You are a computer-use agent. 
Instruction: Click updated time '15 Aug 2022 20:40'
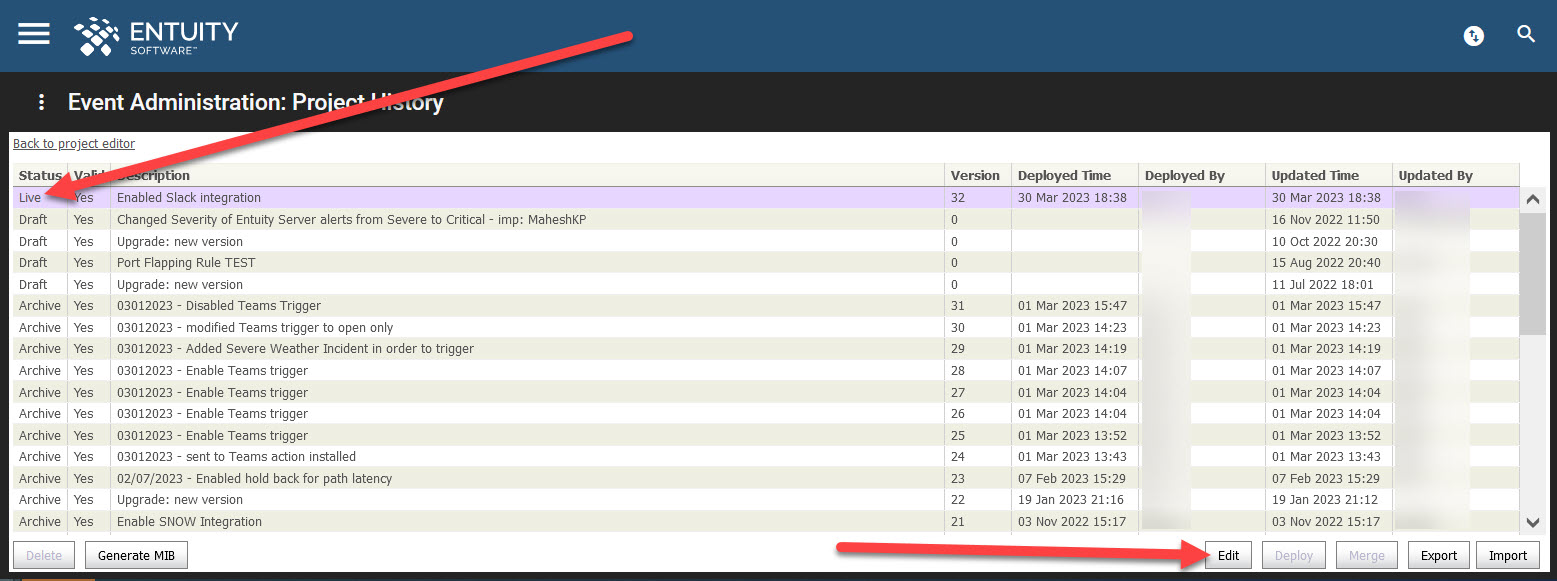[1329, 263]
